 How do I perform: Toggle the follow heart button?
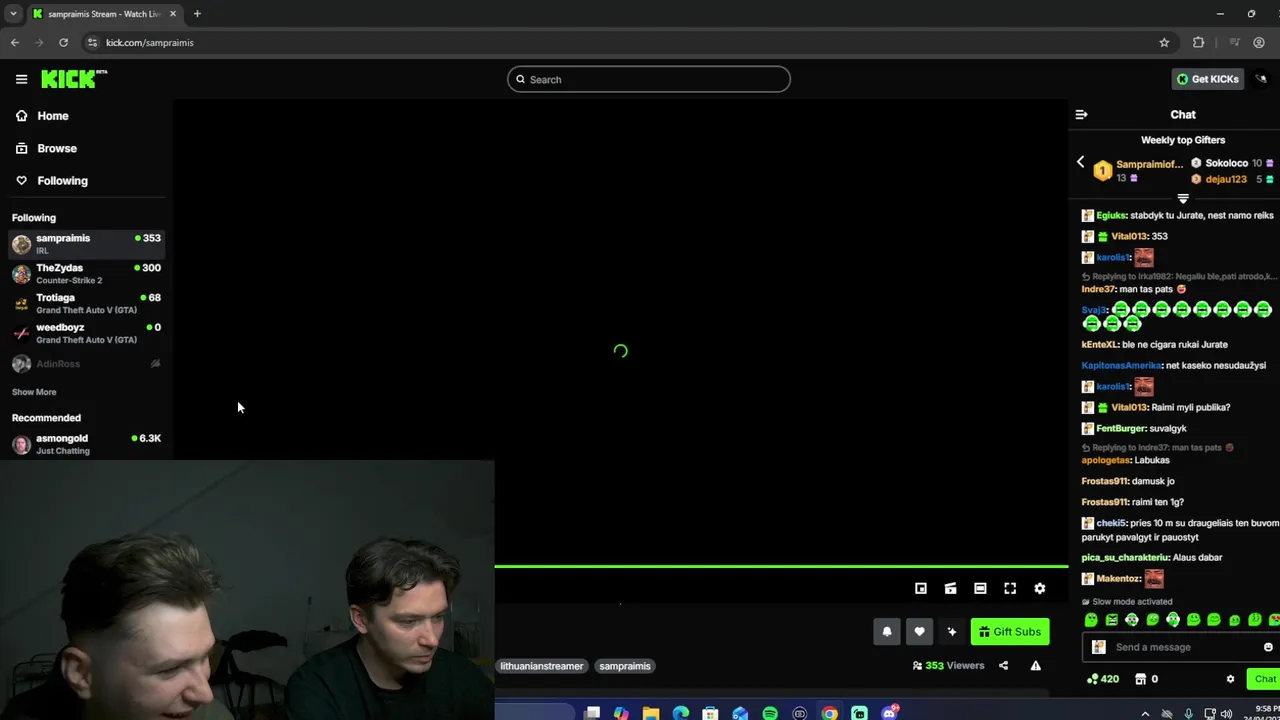pyautogui.click(x=919, y=632)
